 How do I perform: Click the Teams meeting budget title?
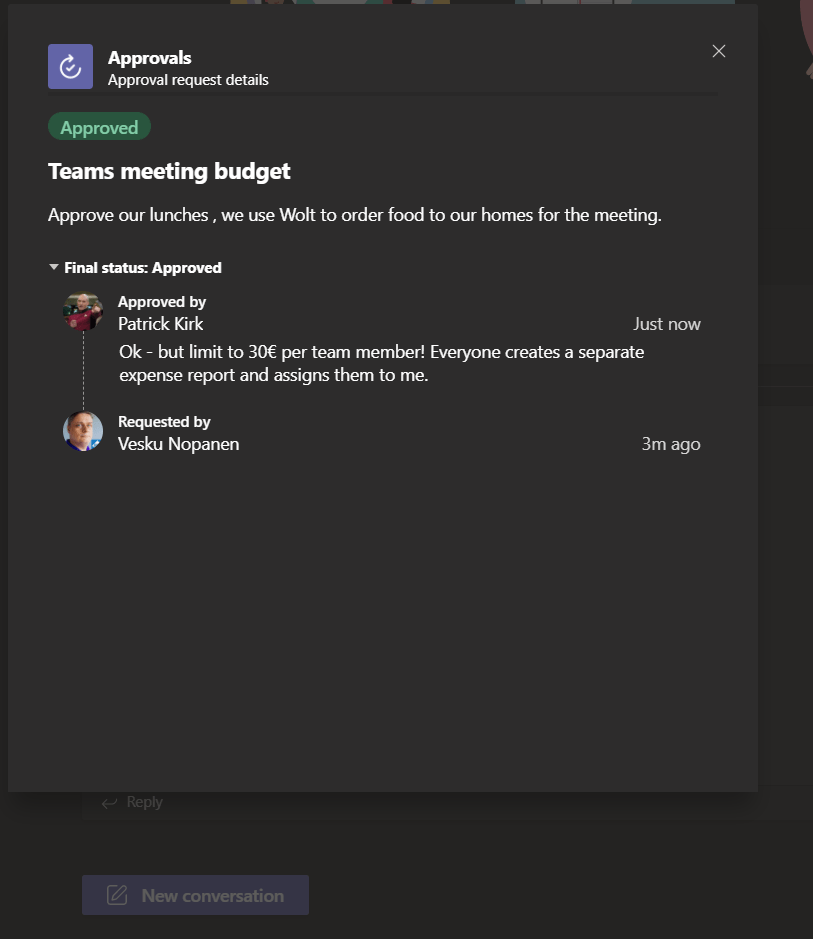(x=169, y=171)
